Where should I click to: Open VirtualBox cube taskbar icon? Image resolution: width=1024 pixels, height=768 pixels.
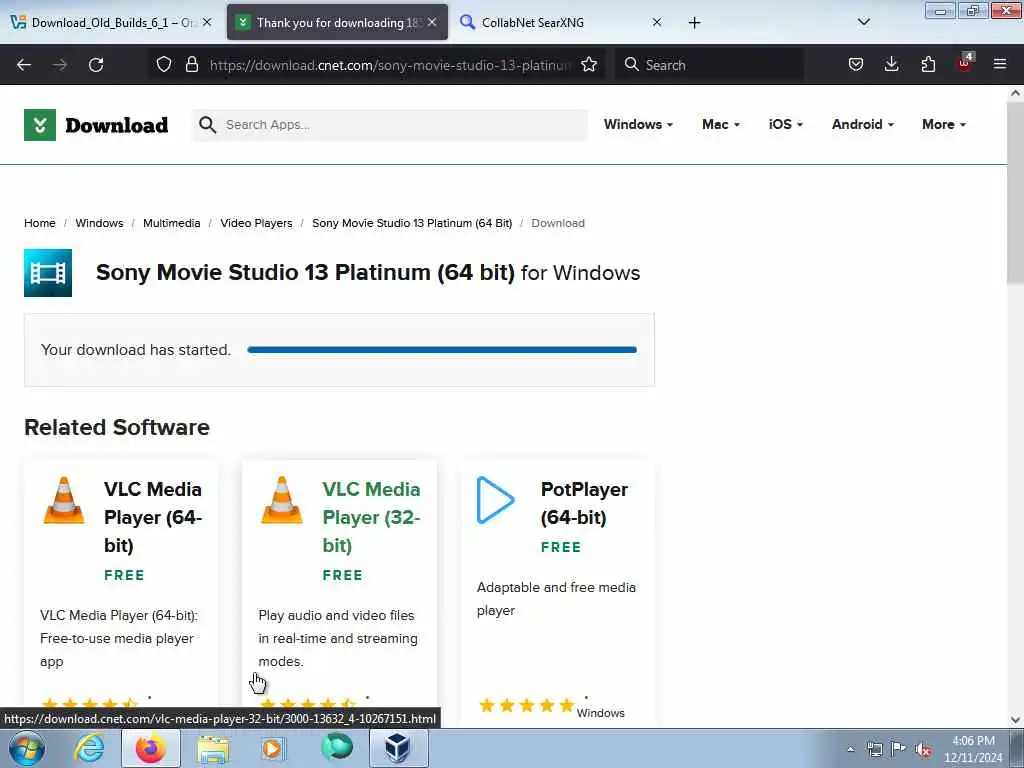tap(397, 748)
